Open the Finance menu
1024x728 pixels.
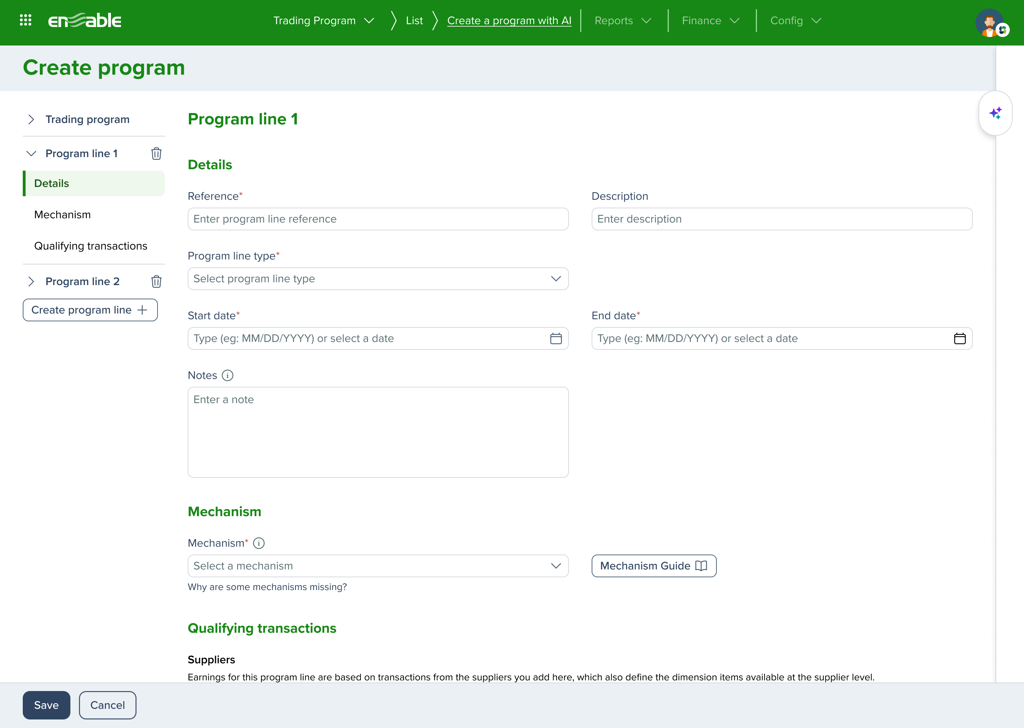(x=710, y=21)
